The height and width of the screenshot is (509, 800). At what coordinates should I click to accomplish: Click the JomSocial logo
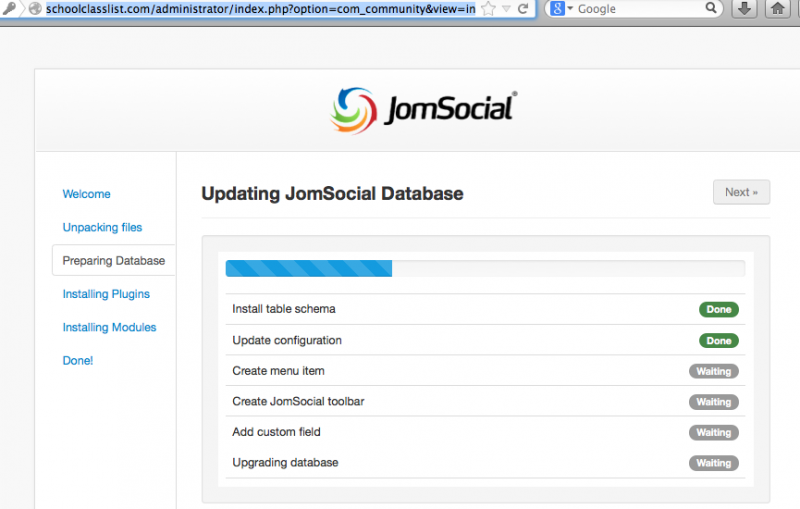click(x=423, y=110)
